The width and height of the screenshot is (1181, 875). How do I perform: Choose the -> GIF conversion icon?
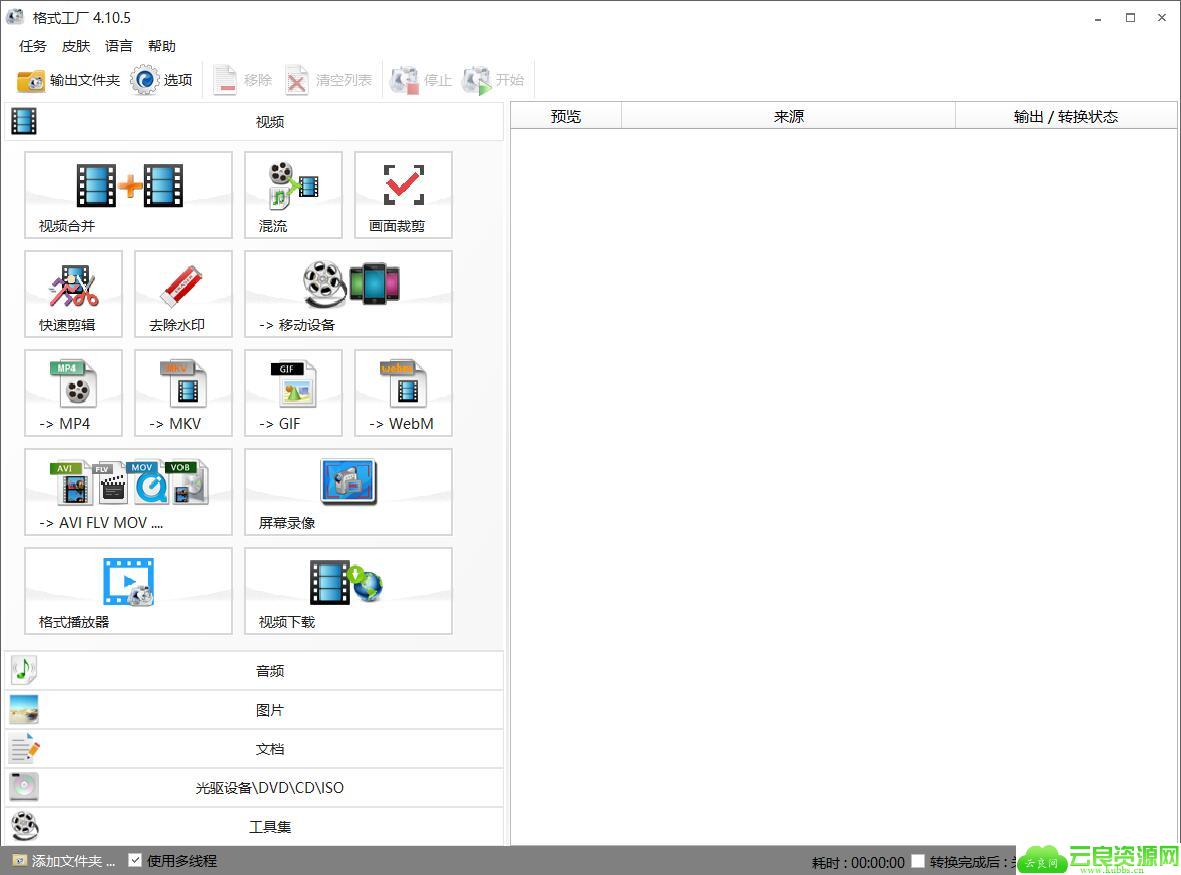pos(293,393)
